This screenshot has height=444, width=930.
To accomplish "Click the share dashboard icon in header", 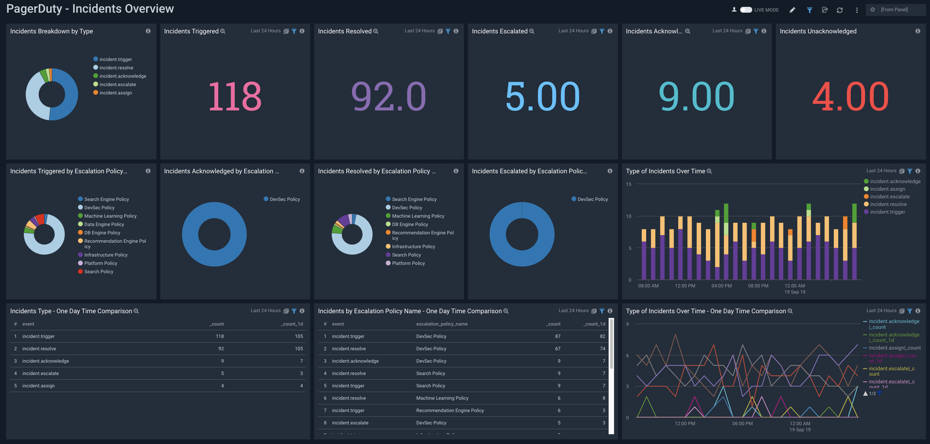I will coord(825,10).
